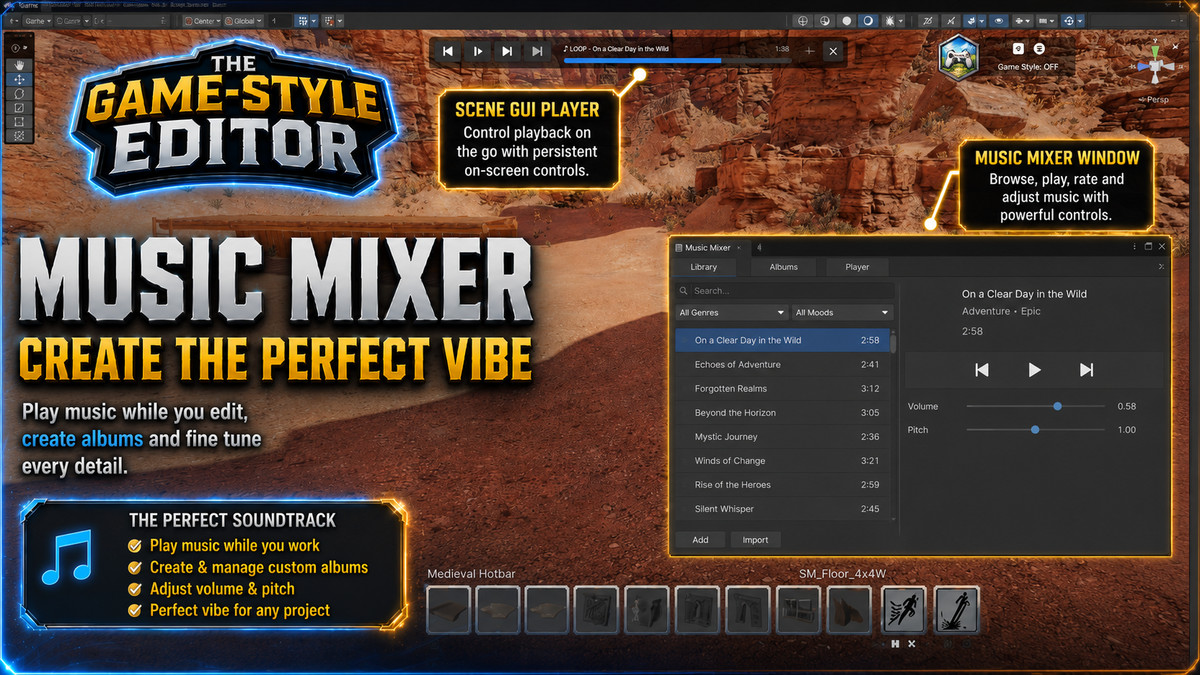Click the Add button in Music Mixer
The image size is (1200, 675).
click(700, 540)
